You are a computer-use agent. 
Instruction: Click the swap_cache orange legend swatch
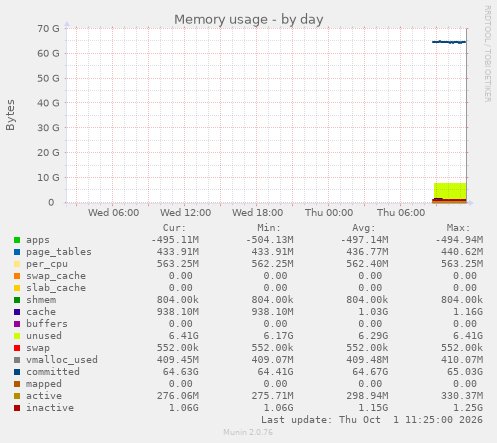pos(17,276)
